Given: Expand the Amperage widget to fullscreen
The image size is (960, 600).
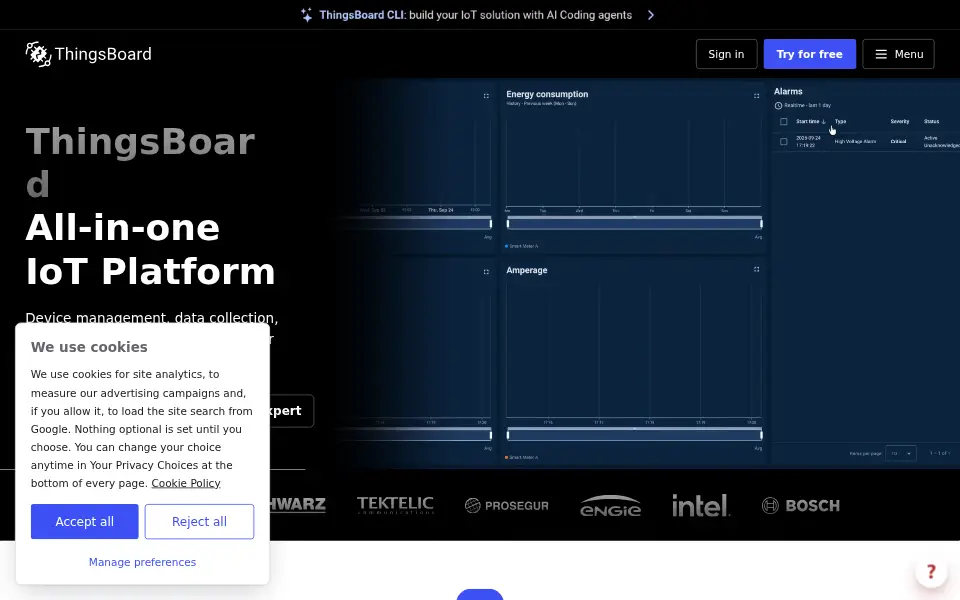Looking at the screenshot, I should [x=756, y=269].
